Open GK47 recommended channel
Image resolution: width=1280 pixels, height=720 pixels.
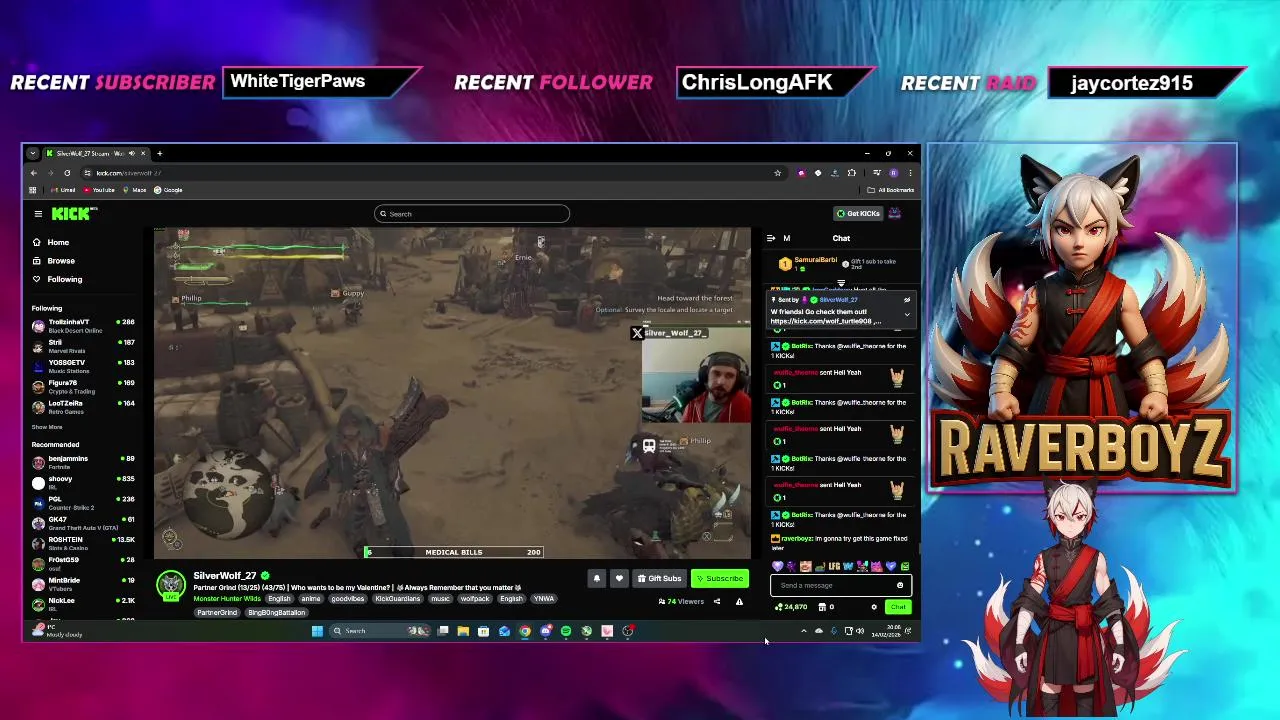point(84,523)
